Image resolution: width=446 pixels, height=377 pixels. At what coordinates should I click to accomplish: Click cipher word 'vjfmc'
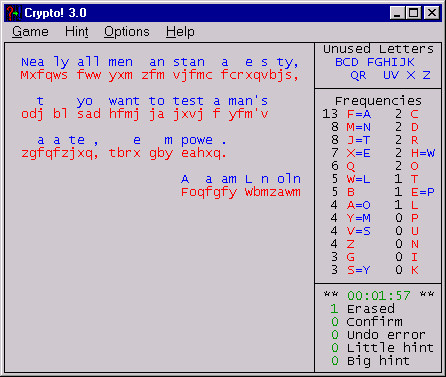coord(192,75)
